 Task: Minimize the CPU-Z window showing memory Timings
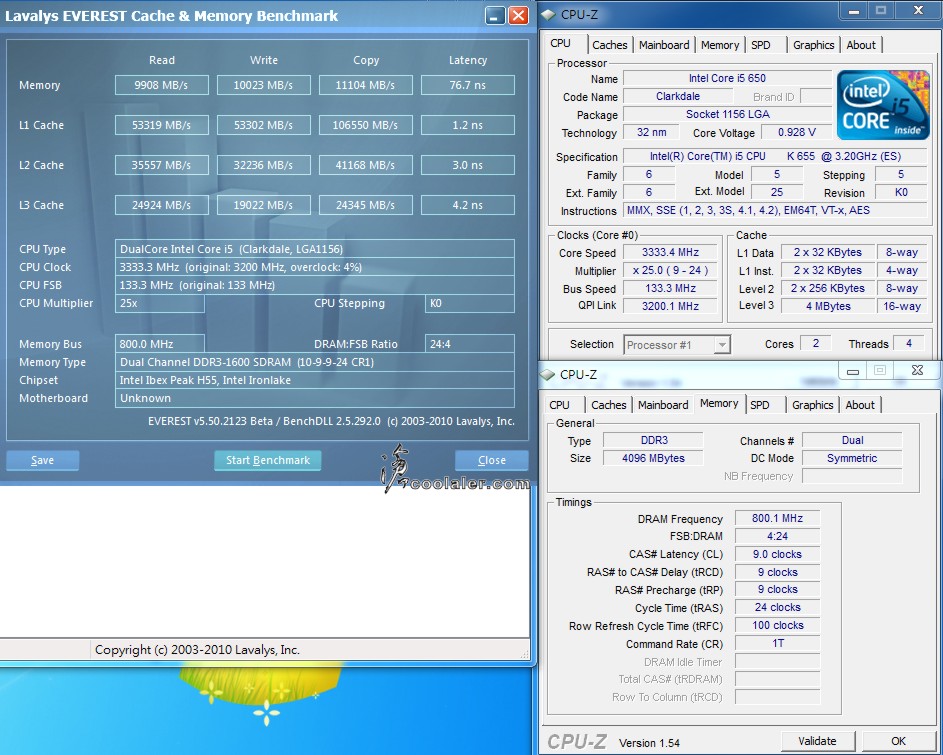(853, 371)
